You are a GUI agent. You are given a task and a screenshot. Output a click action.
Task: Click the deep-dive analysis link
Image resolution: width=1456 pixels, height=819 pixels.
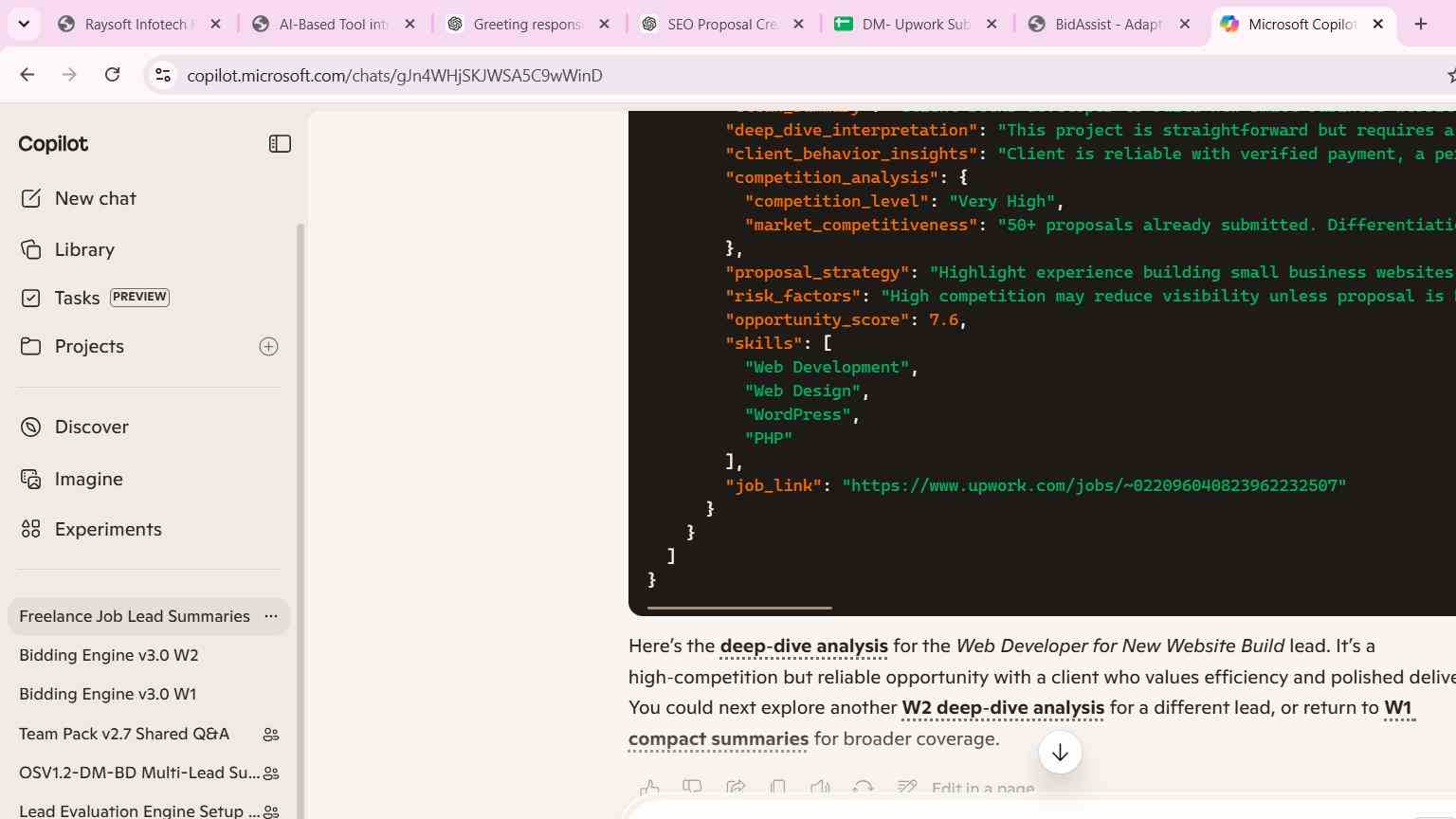pos(804,646)
